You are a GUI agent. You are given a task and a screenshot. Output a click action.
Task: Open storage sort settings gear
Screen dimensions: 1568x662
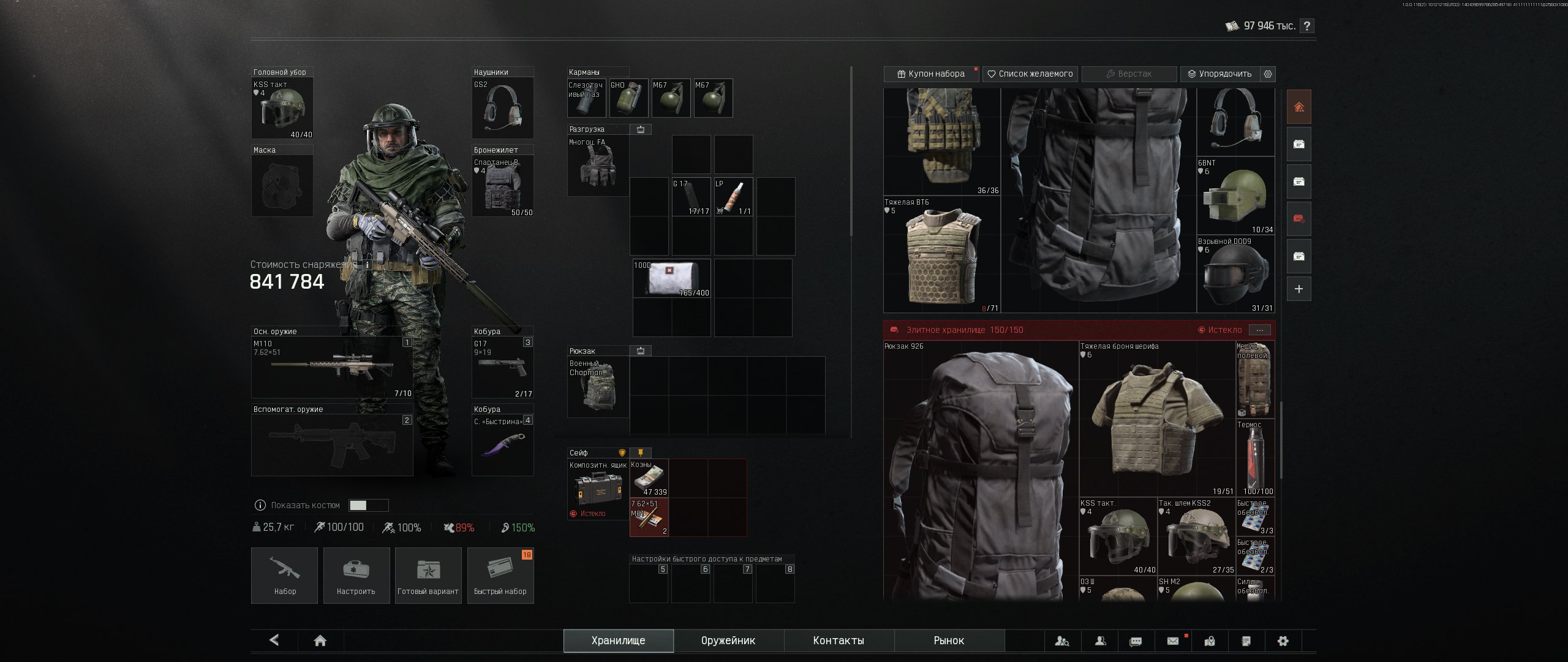coord(1268,74)
